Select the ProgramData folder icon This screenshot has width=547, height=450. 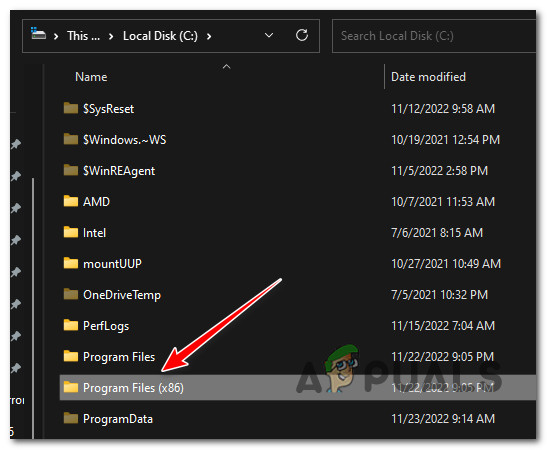71,418
